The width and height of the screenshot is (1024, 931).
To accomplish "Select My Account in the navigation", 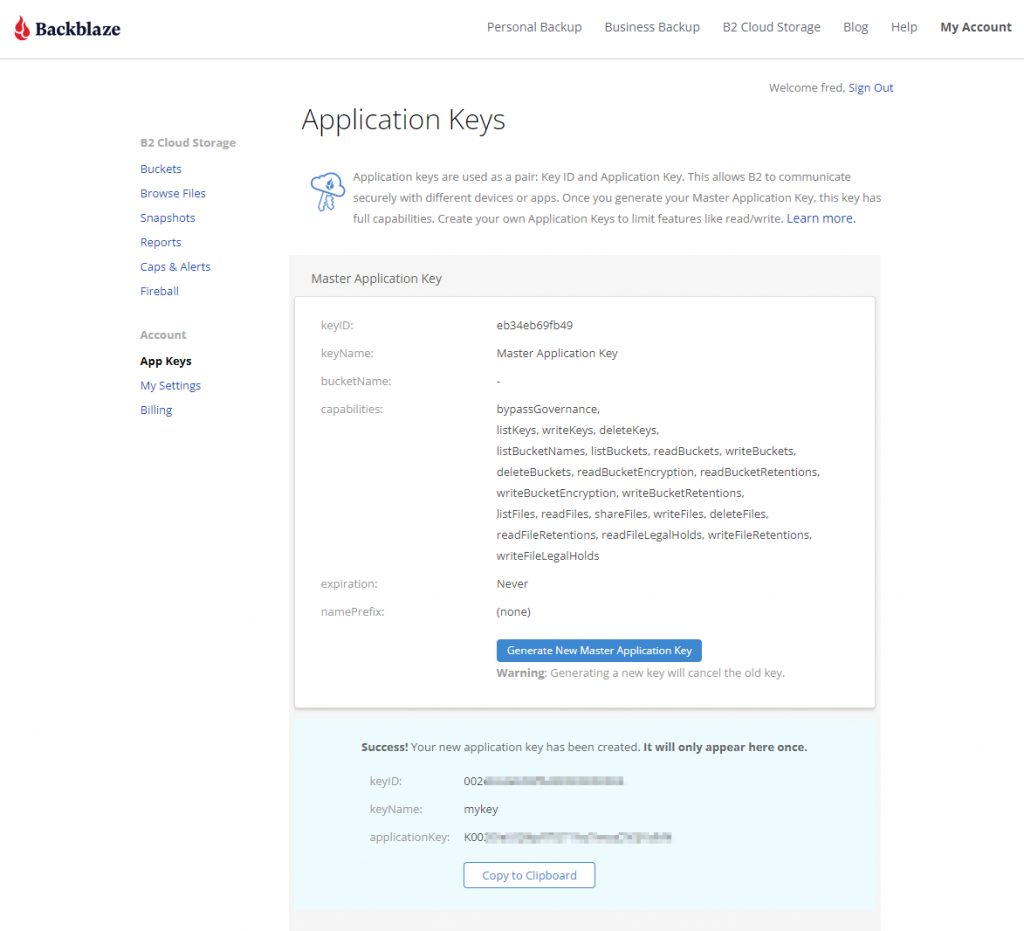I will tap(976, 27).
